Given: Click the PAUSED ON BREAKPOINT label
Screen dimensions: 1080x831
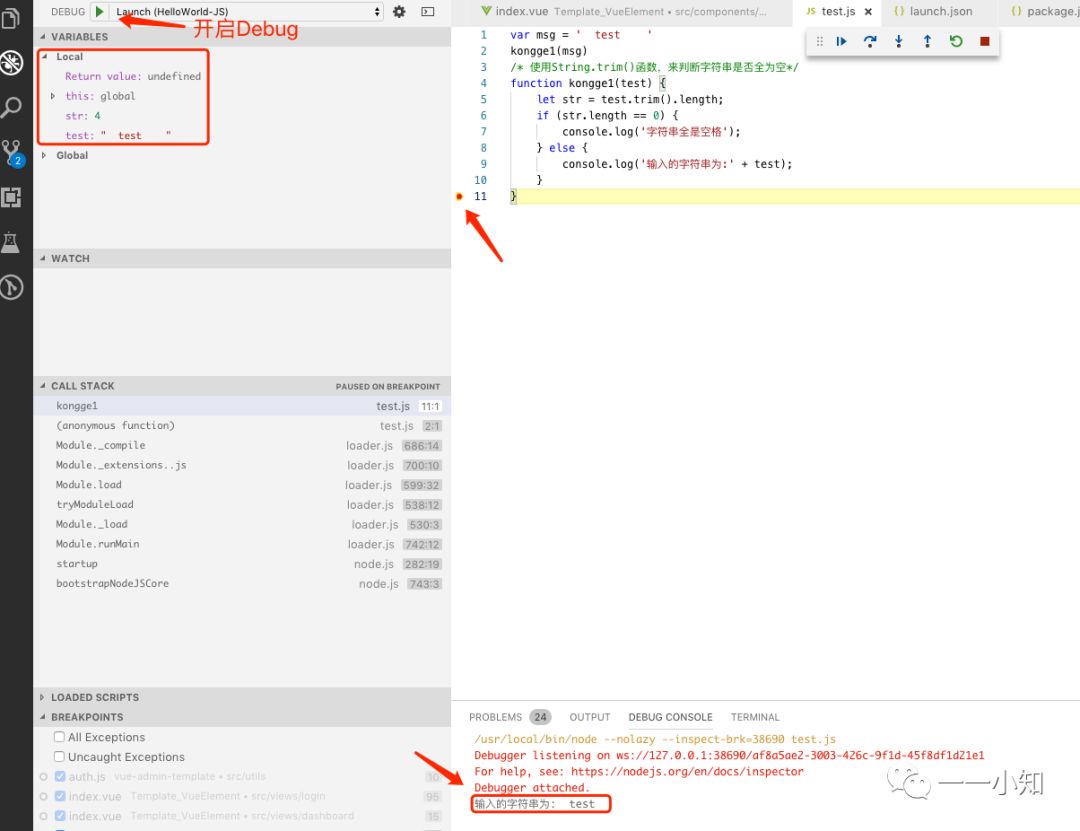Looking at the screenshot, I should coord(387,387).
